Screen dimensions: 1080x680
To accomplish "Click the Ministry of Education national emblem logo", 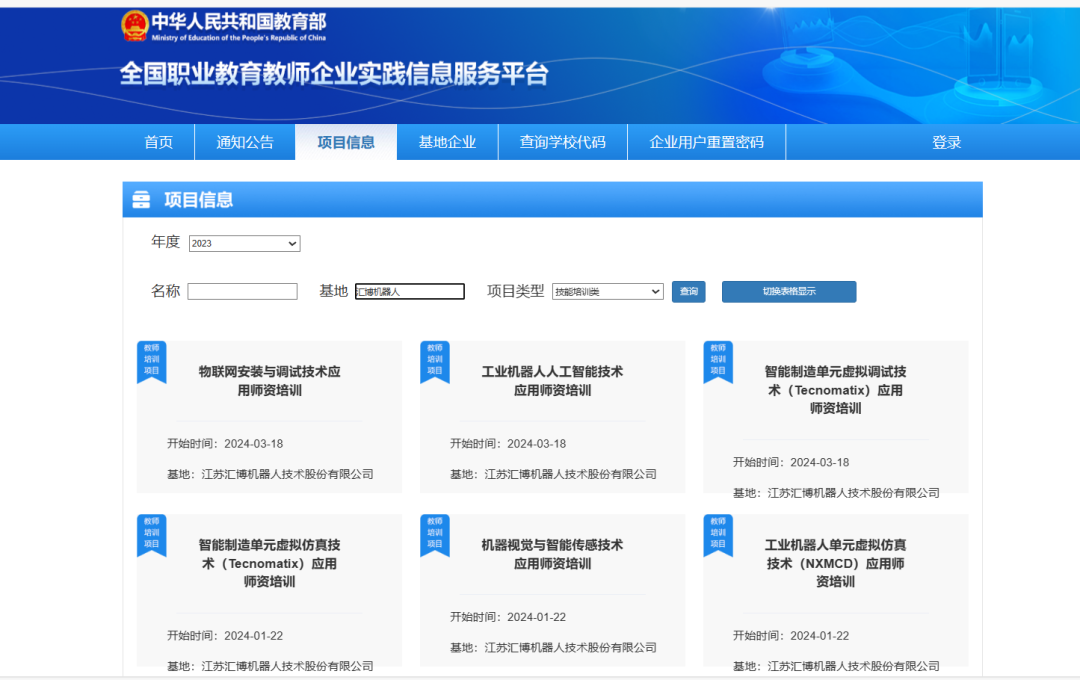I will click(134, 26).
